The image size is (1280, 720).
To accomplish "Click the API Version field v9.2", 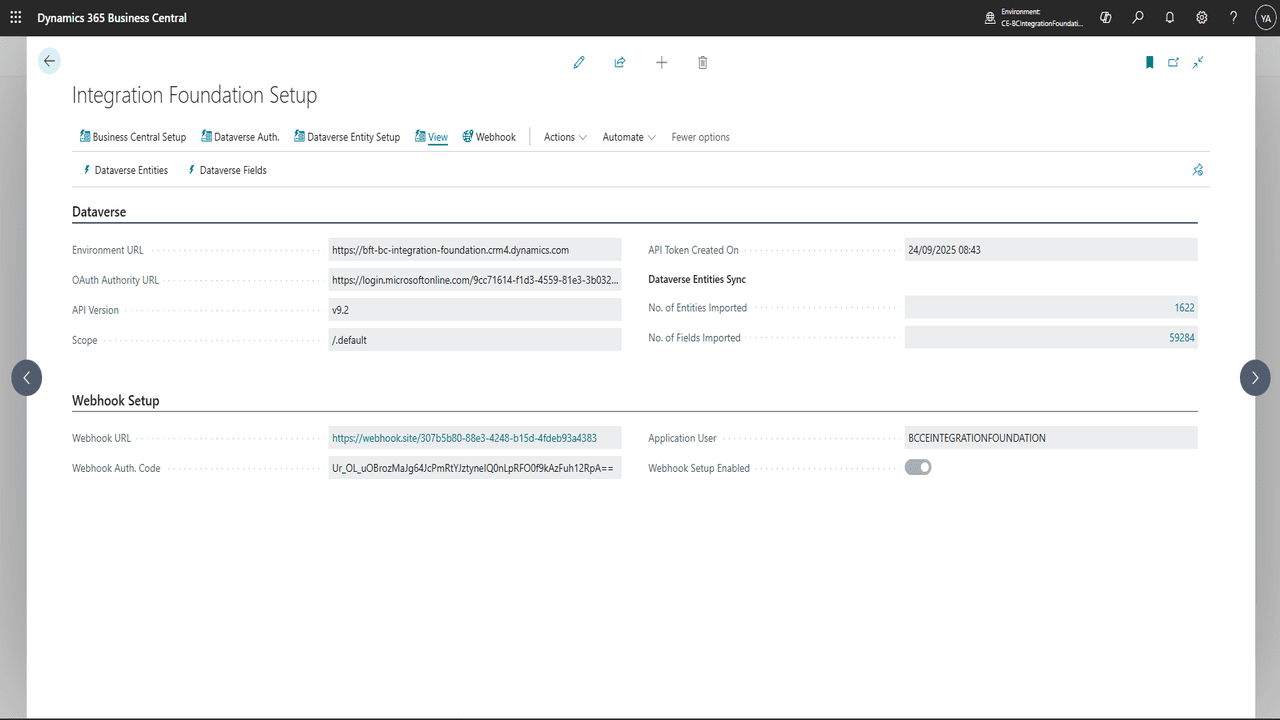I will point(475,310).
